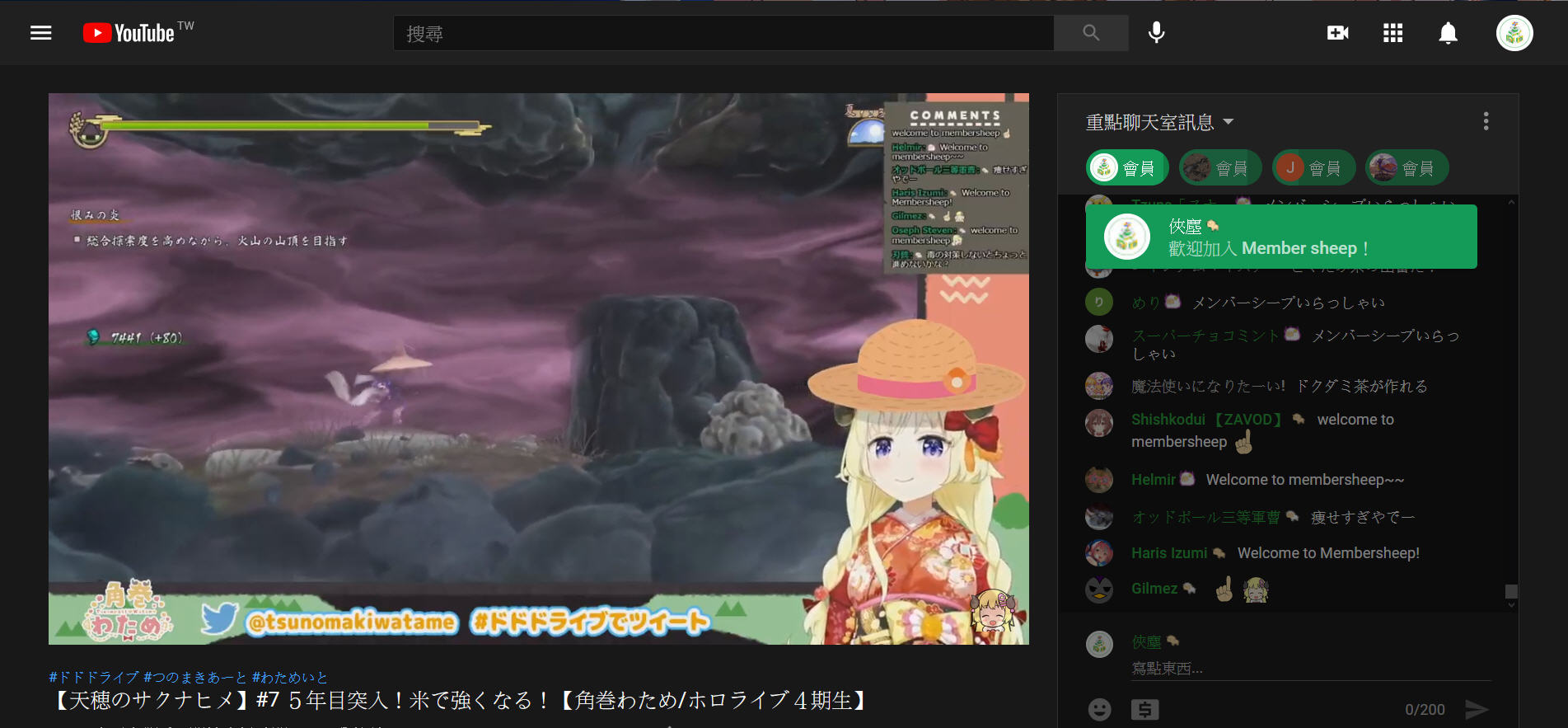Open the create video camera icon
Viewport: 1568px width, 728px height.
[1338, 33]
